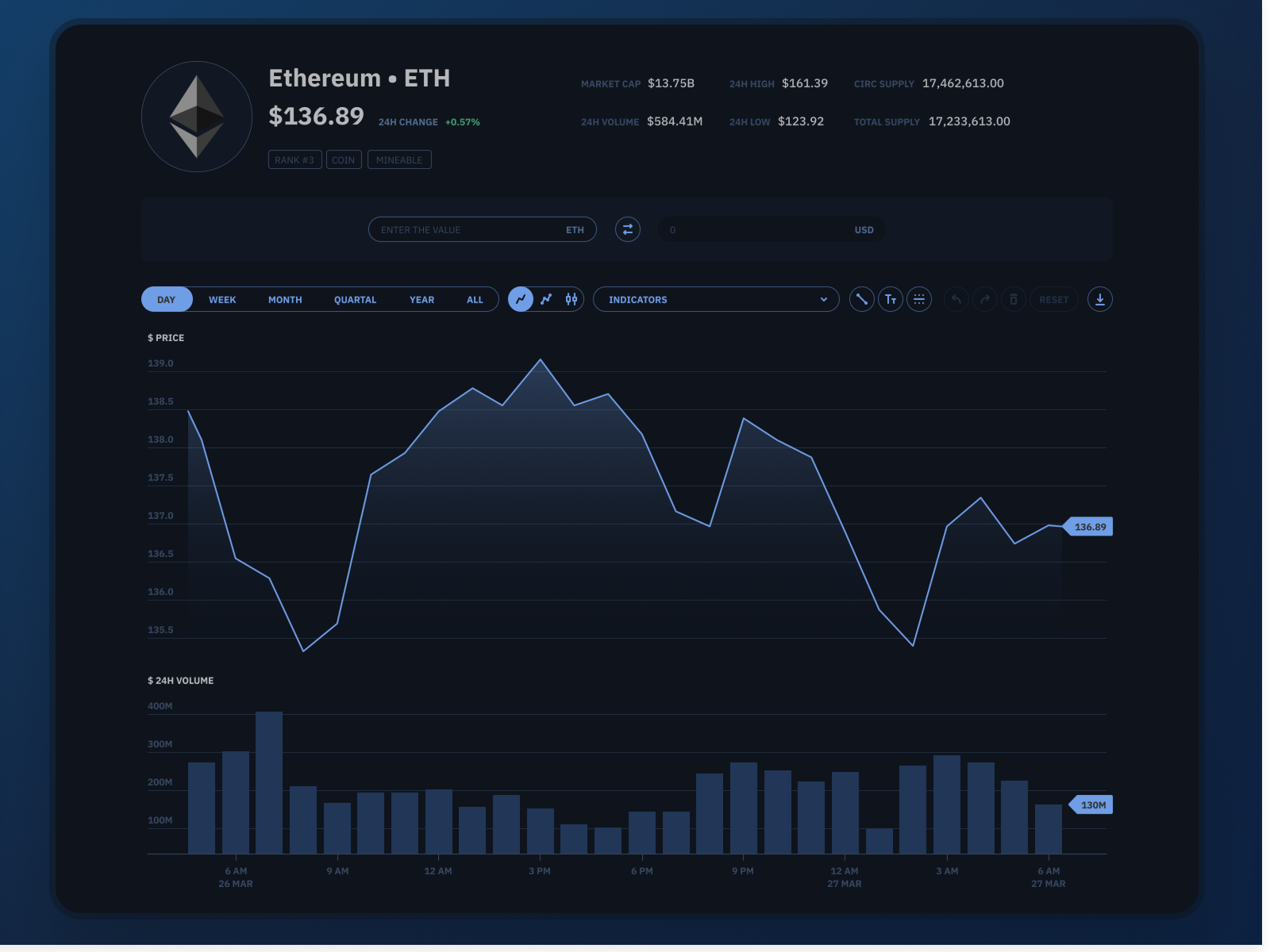Click the 139.0 price axis label
1270x952 pixels.
[x=160, y=363]
